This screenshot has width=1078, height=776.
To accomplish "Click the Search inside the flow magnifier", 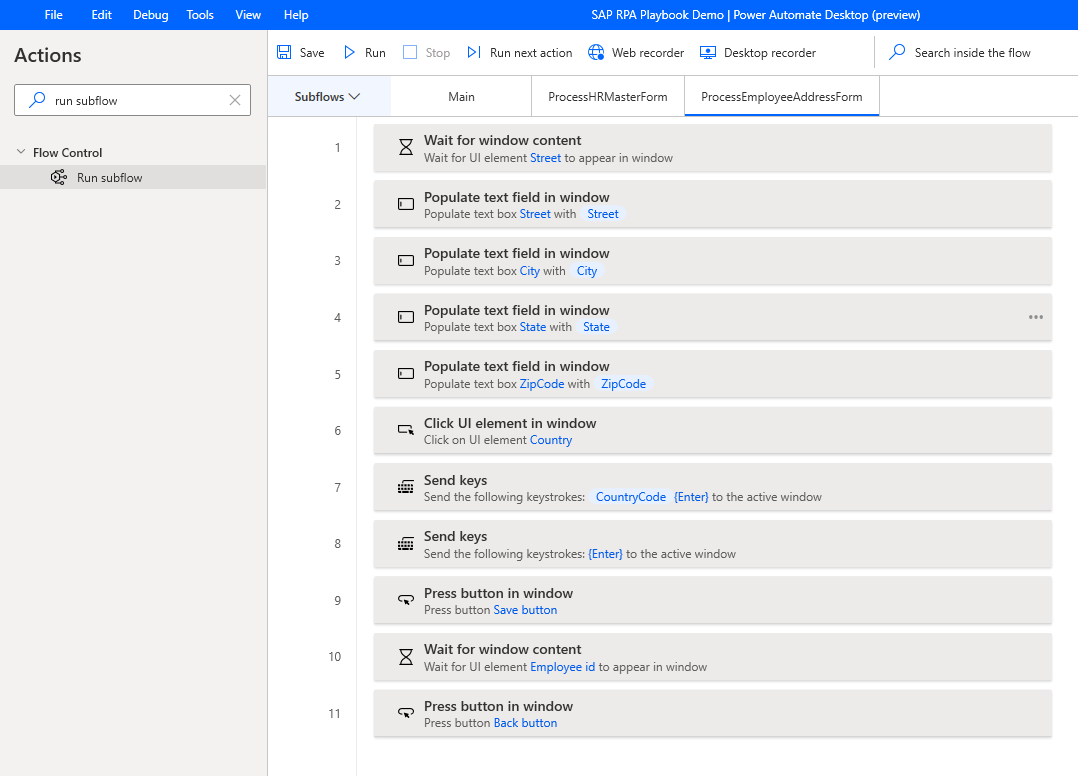I will coord(897,52).
